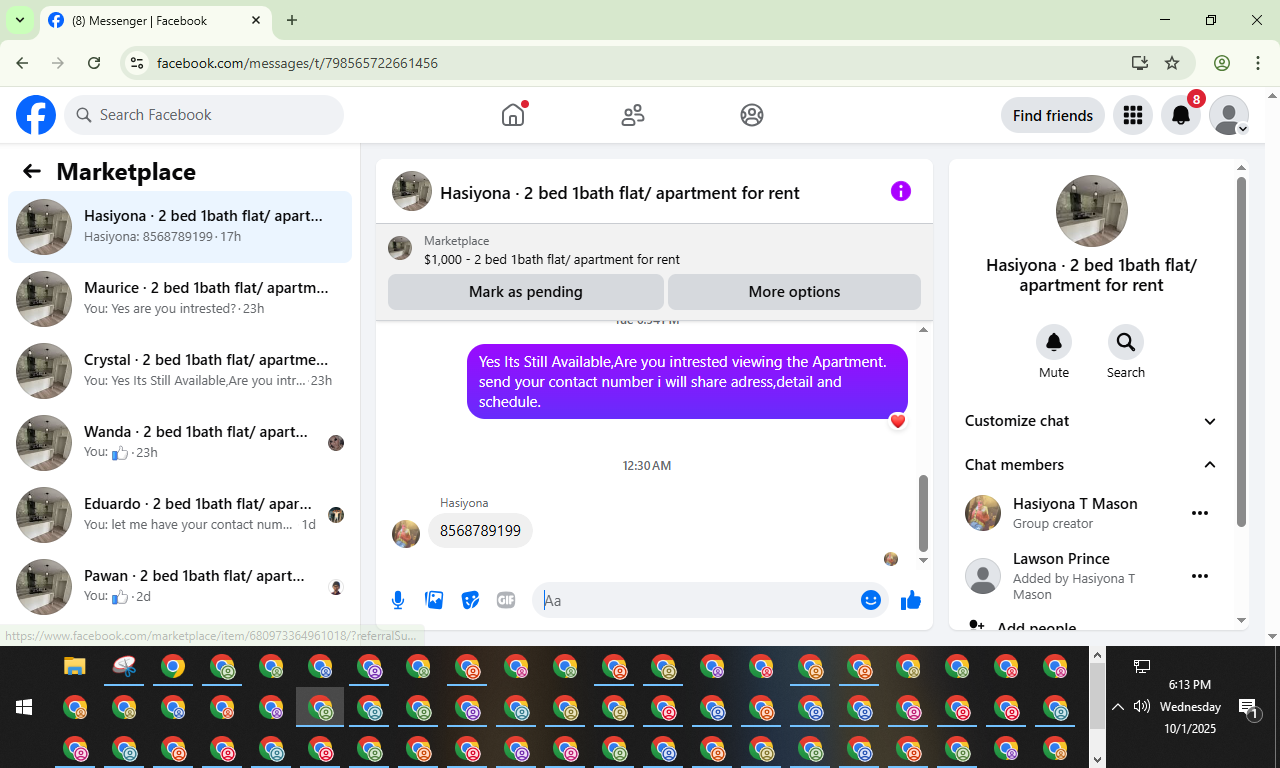Click the 12:30 AM timestamp in chat
The height and width of the screenshot is (768, 1280).
pos(647,466)
